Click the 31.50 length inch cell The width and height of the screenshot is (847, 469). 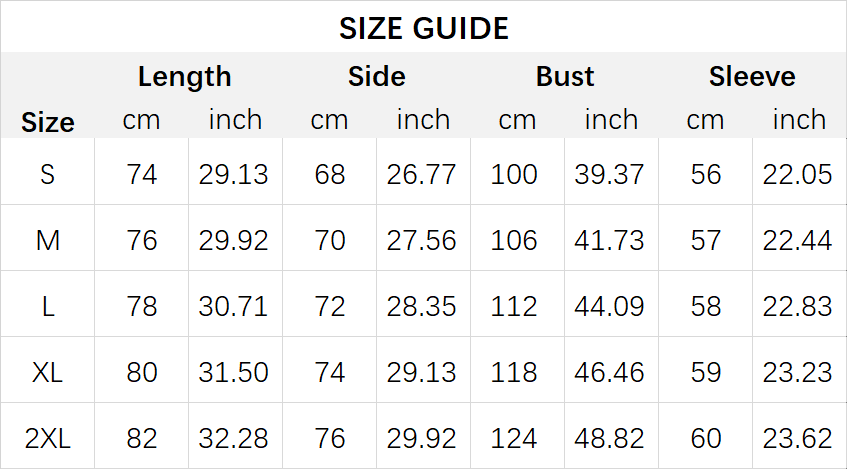pos(233,372)
